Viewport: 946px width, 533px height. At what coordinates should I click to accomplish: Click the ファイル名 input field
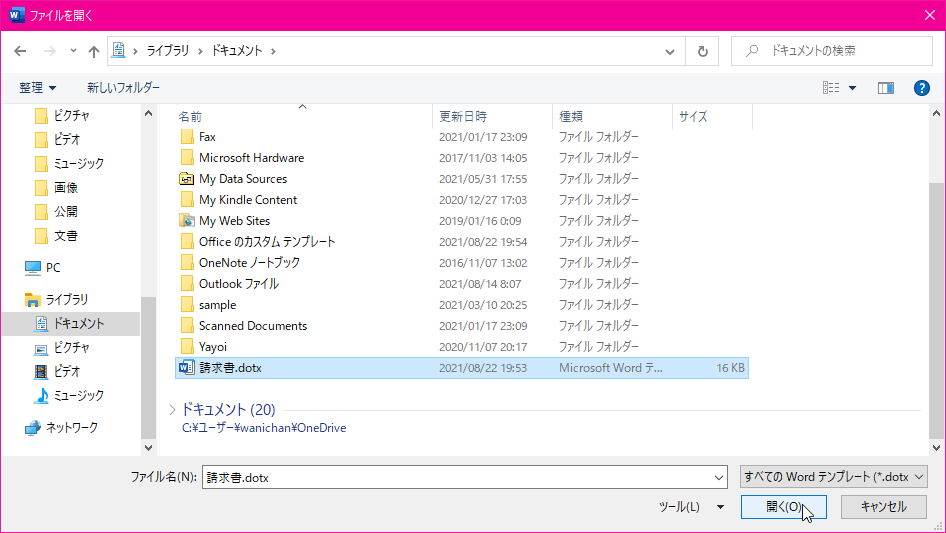click(456, 477)
